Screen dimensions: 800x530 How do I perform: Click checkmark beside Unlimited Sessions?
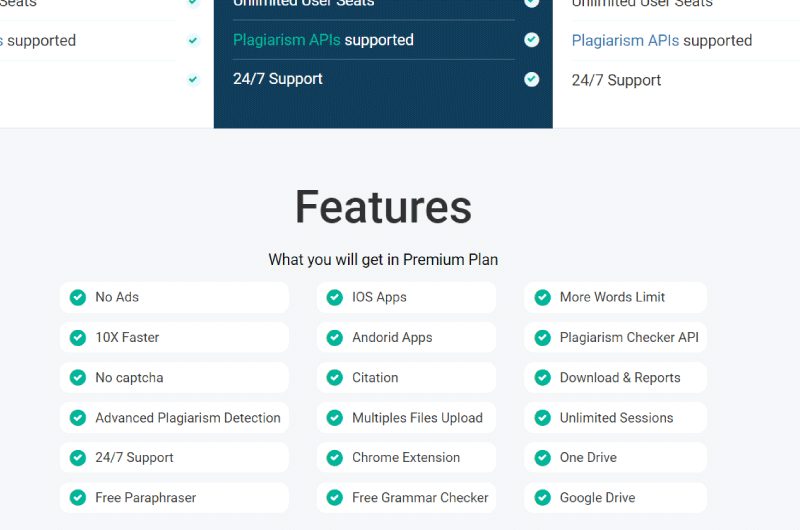(x=543, y=418)
